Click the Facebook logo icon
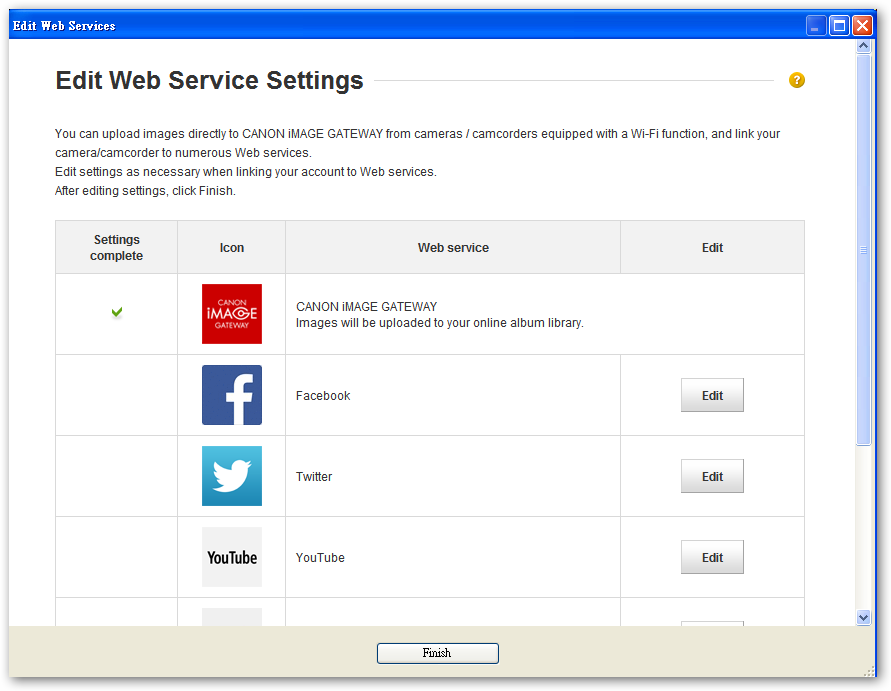891x691 pixels. click(x=232, y=395)
